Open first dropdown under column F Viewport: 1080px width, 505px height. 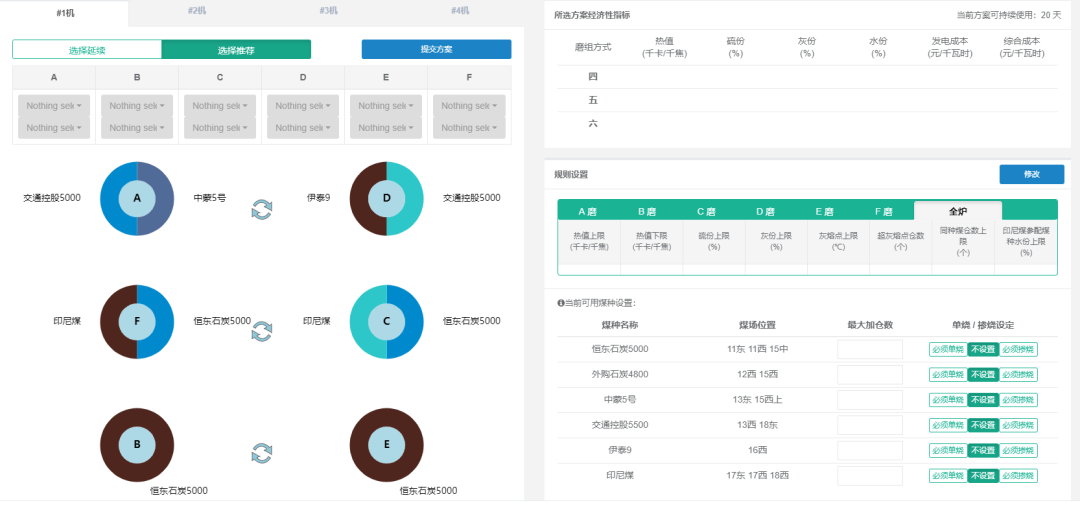point(469,106)
